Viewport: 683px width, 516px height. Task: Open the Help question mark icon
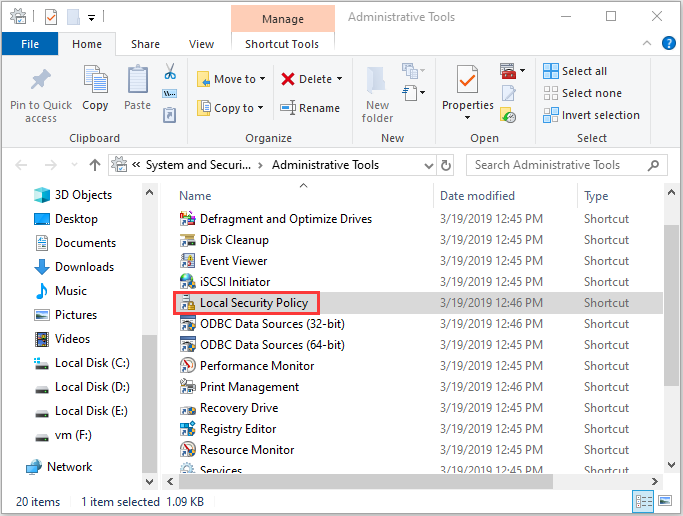[668, 43]
